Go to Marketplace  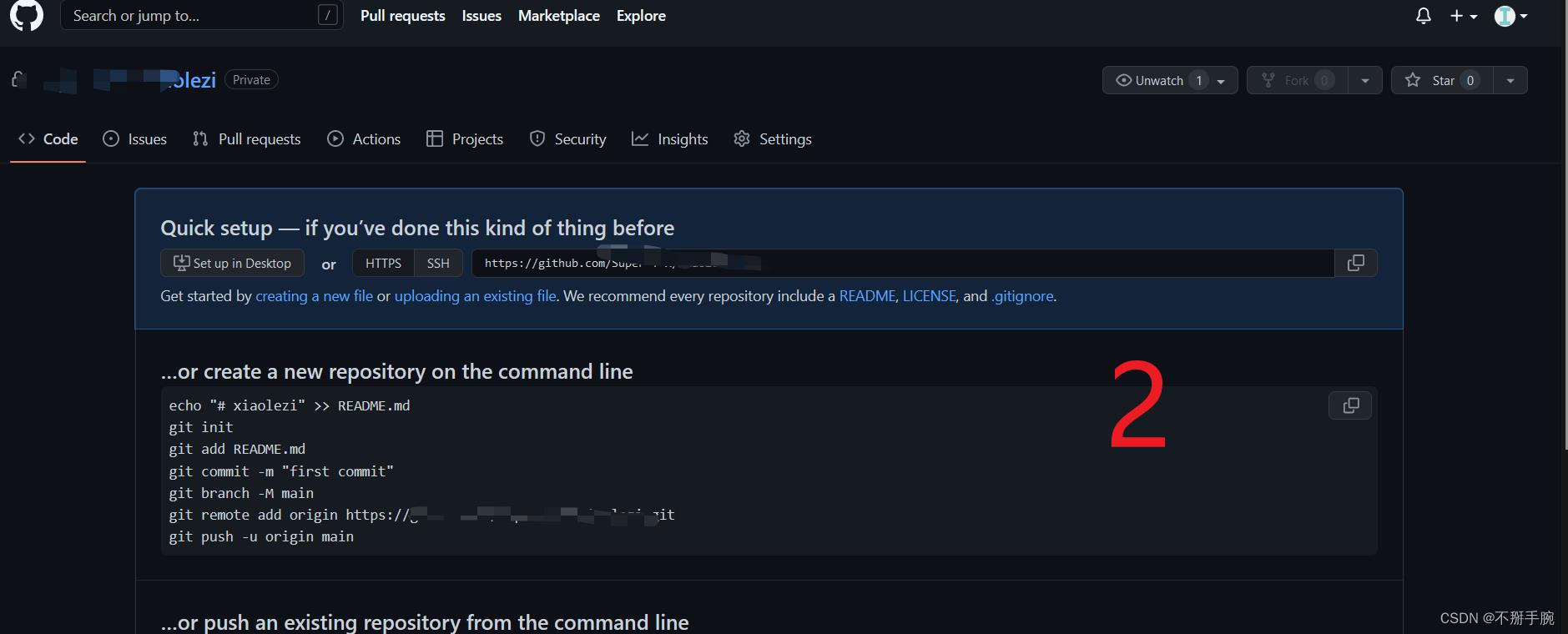559,16
